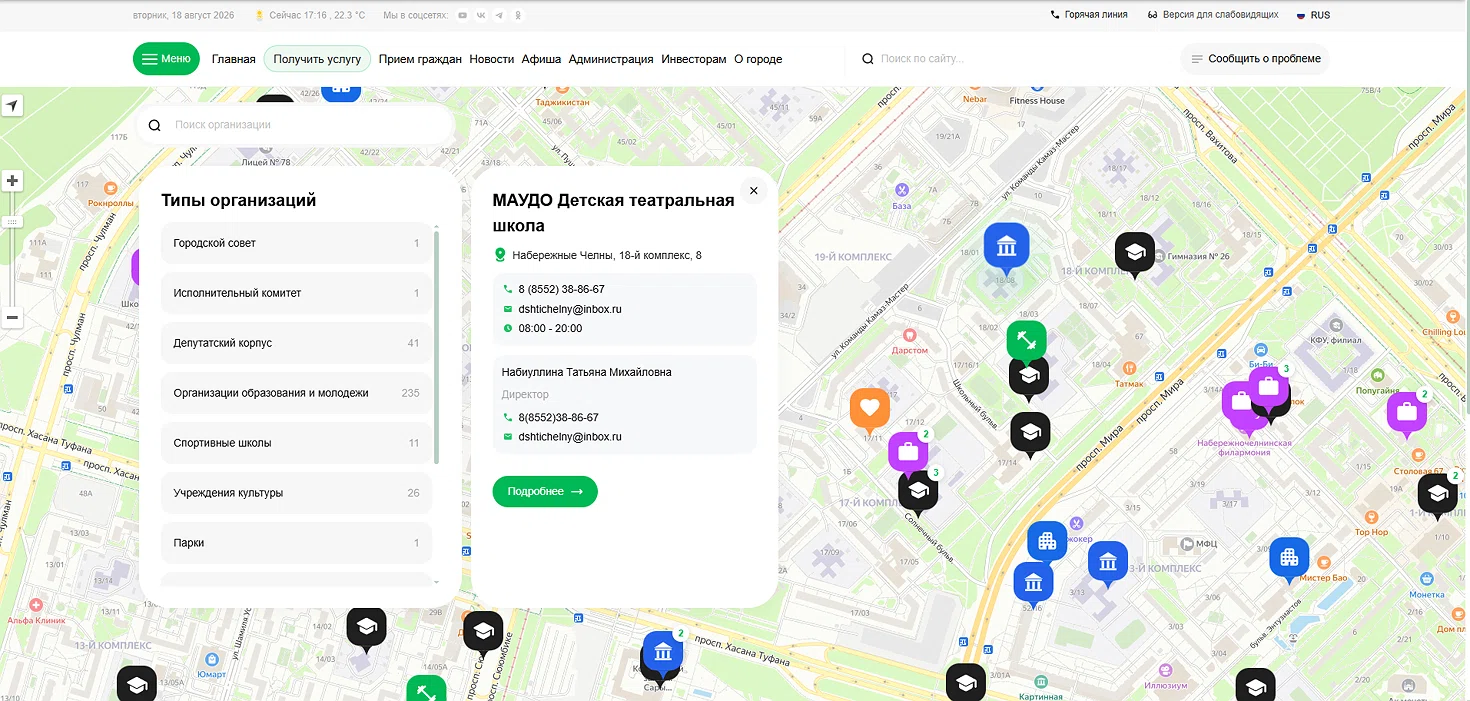Open Администрация menu item
This screenshot has width=1470, height=701.
611,59
